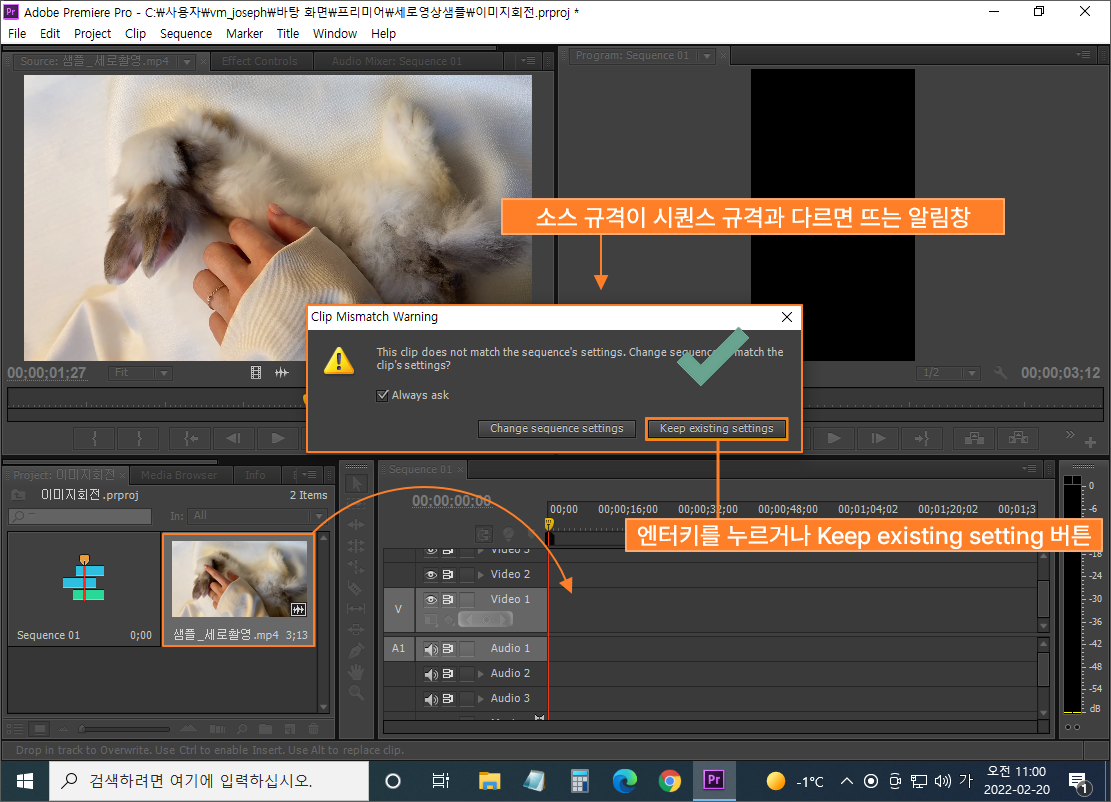Image resolution: width=1111 pixels, height=802 pixels.
Task: Click Drag Video Only filmstrip icon in Source monitor
Action: (x=256, y=373)
